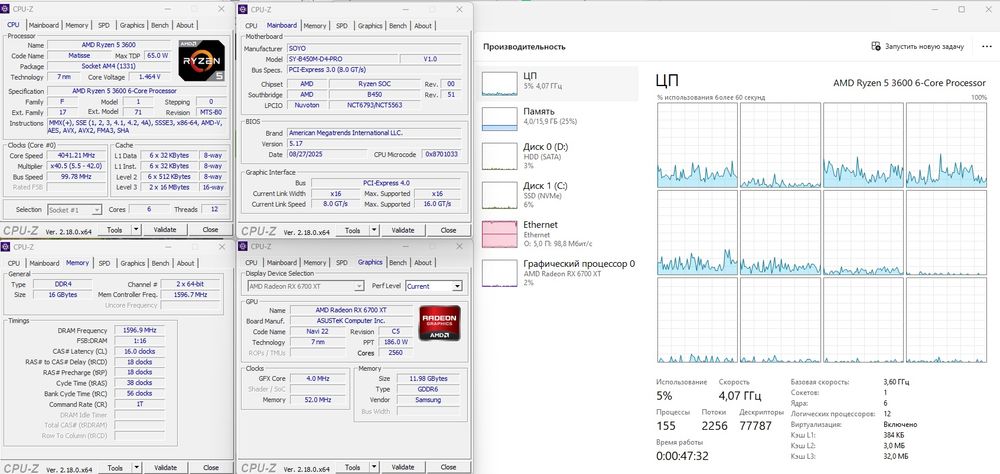Click the CPU-Z title icon of top-left window
This screenshot has height=474, width=1000.
pyautogui.click(x=6, y=10)
